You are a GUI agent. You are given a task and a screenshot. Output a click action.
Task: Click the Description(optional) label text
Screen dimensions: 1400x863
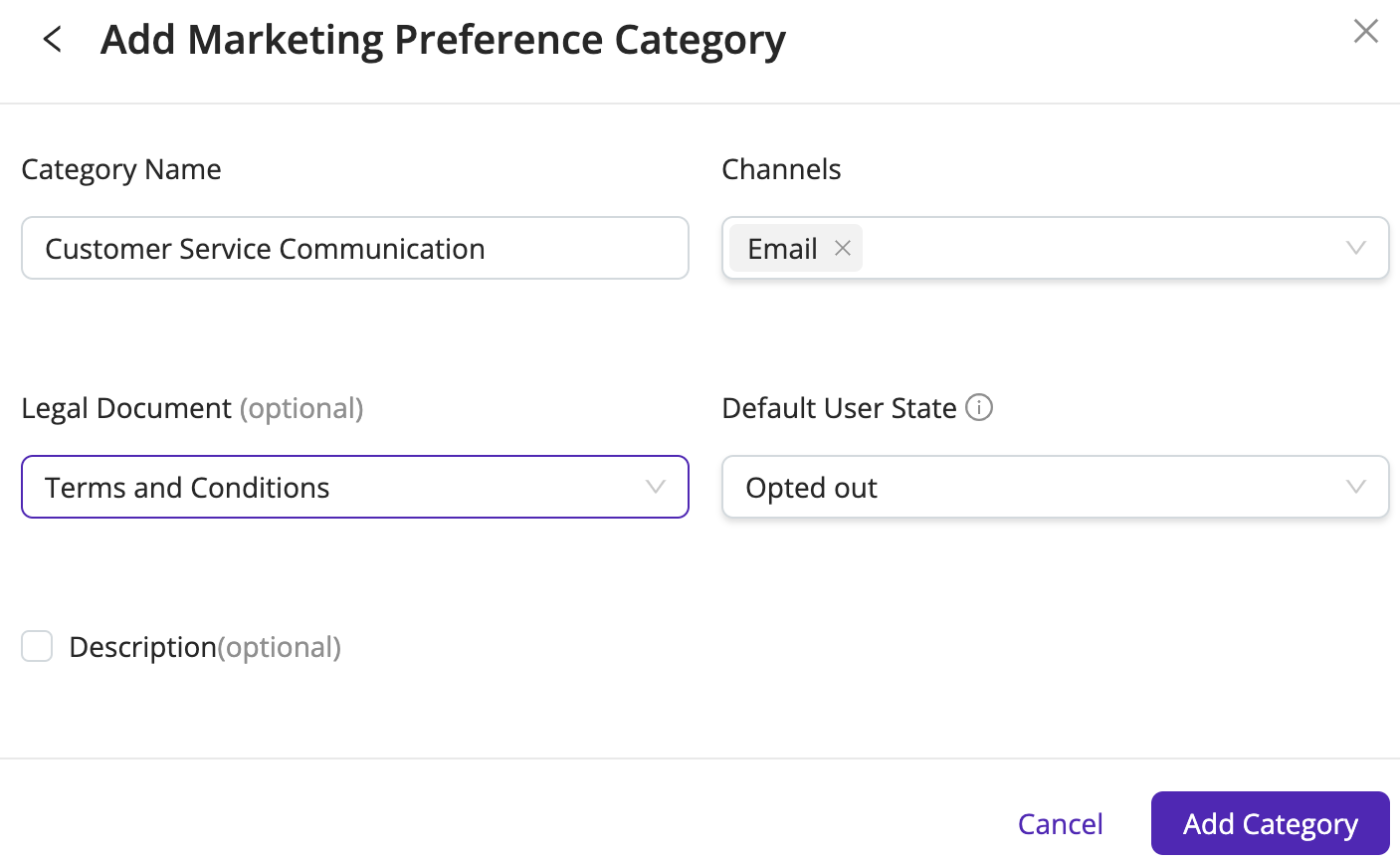click(205, 647)
